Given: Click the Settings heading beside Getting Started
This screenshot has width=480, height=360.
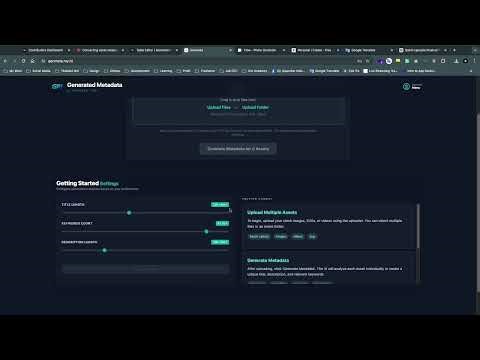Looking at the screenshot, I should click(109, 184).
